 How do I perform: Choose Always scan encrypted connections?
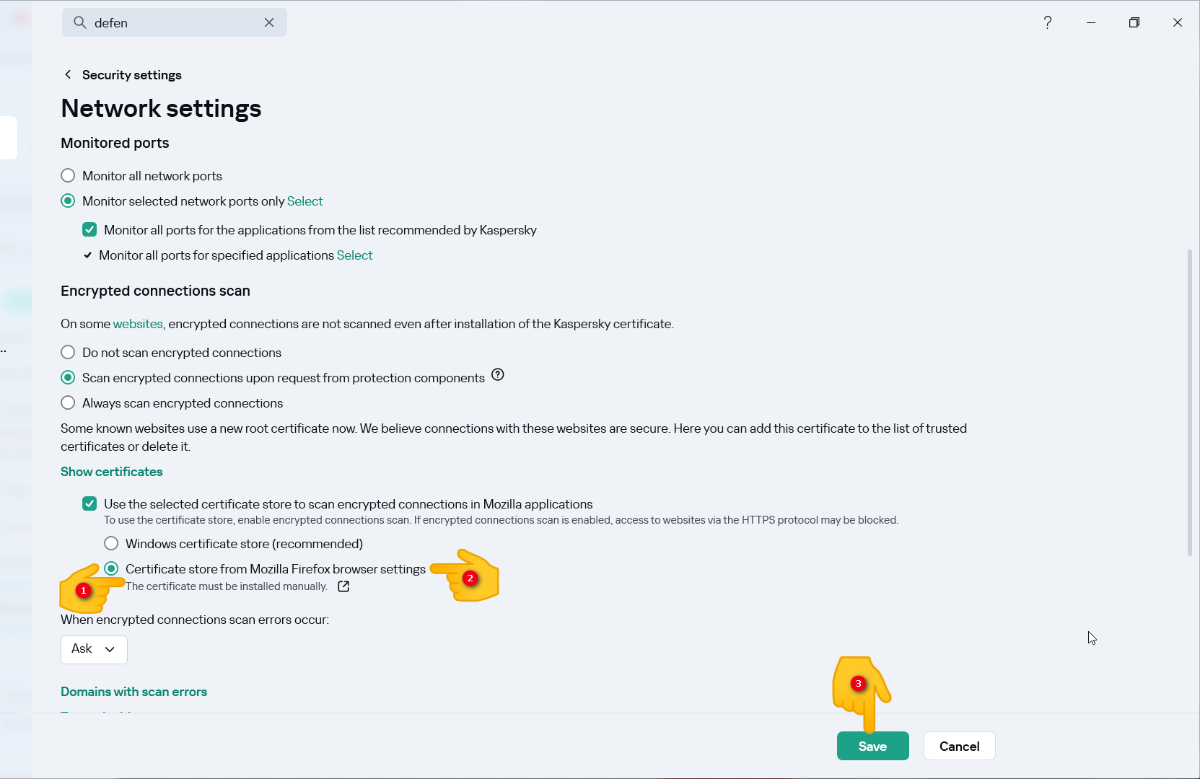tap(68, 403)
